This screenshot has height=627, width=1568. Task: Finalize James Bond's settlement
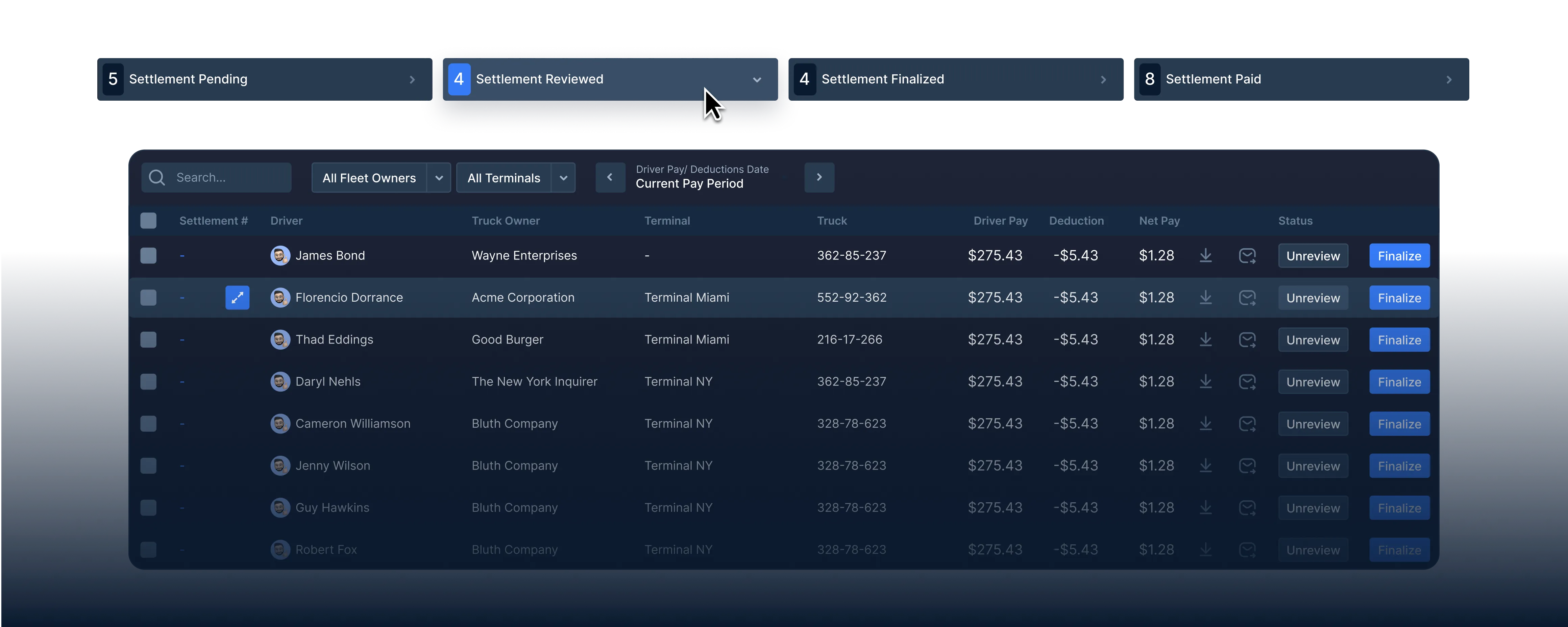coord(1399,256)
